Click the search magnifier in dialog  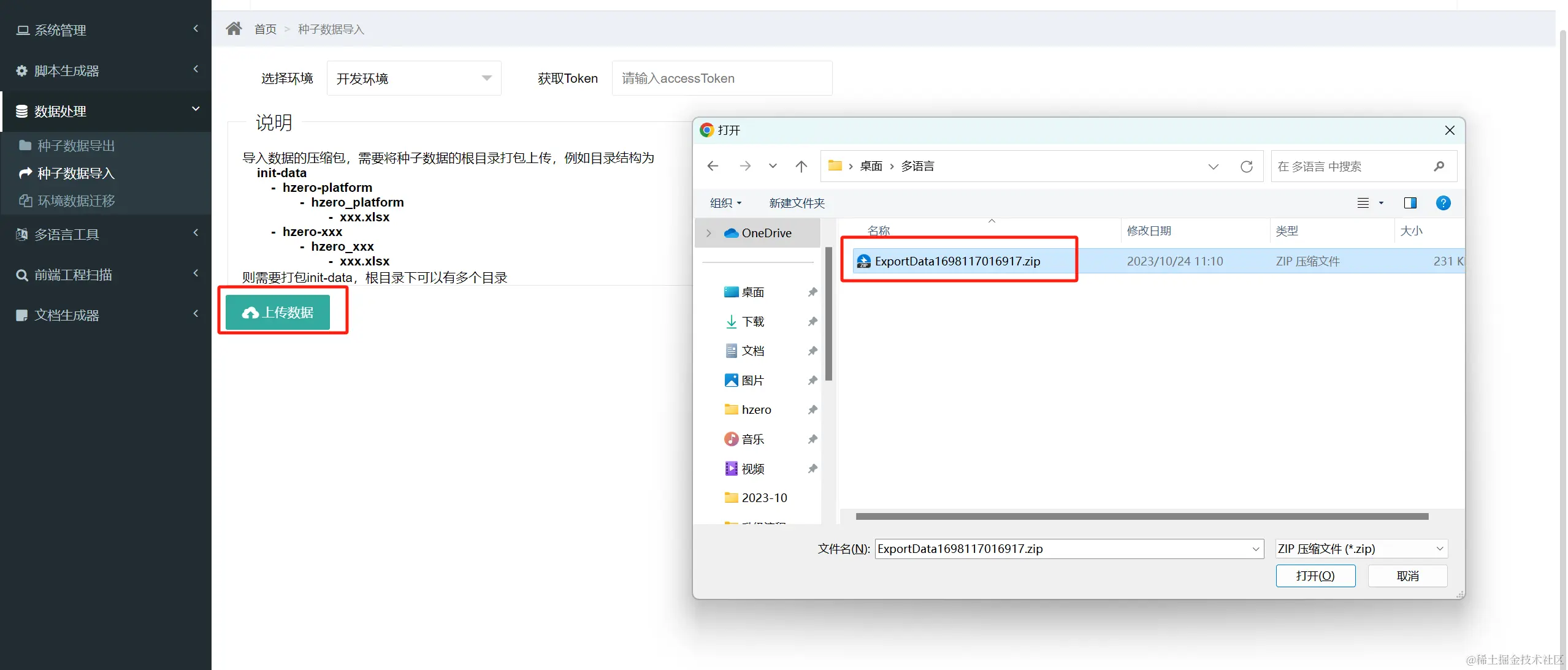point(1439,166)
